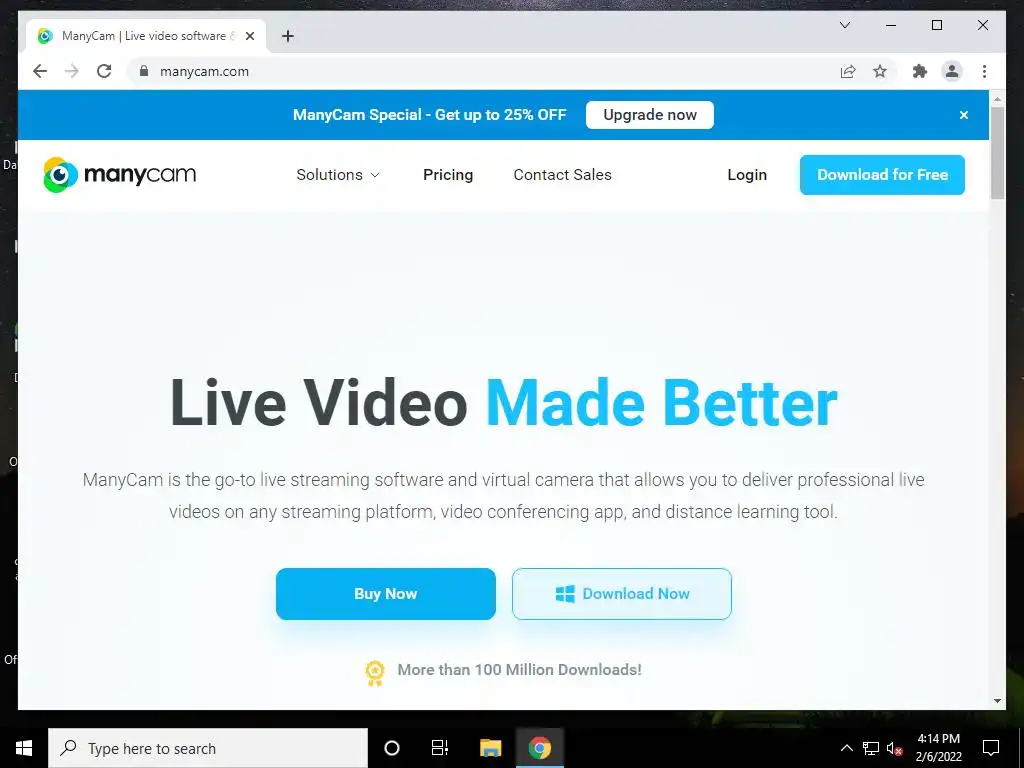Screen dimensions: 1024x768
Task: Open the tab search chevron in title bar
Action: (844, 25)
